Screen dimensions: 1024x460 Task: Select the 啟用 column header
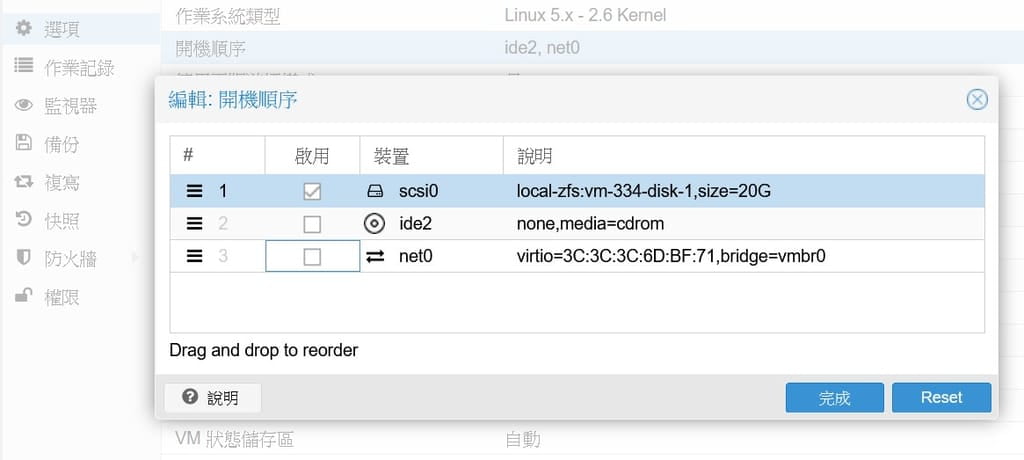click(312, 156)
